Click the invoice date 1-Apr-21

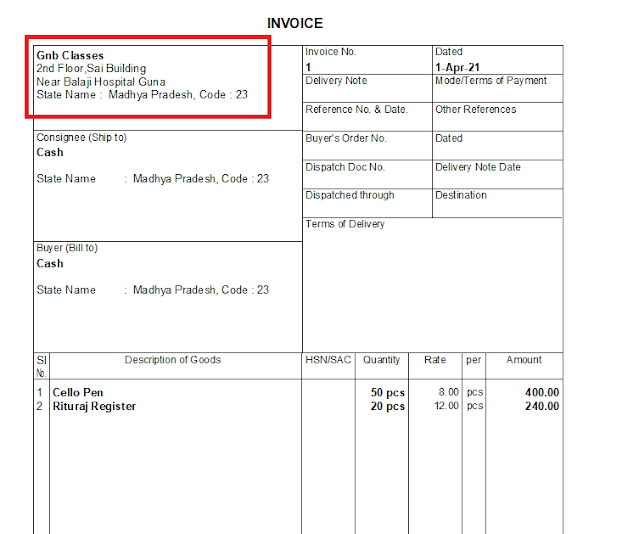tap(457, 67)
